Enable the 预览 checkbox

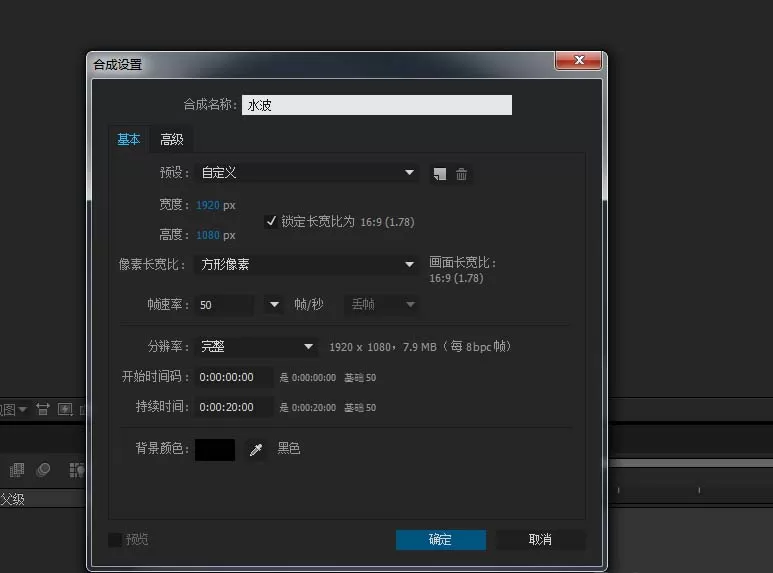pyautogui.click(x=115, y=539)
